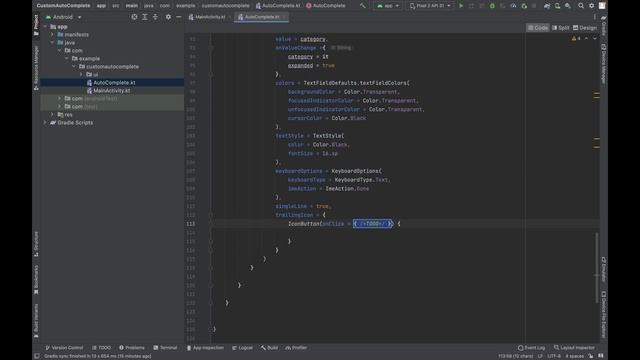This screenshot has height=360, width=640.
Task: Open the Emulator side tool window
Action: [x=604, y=269]
